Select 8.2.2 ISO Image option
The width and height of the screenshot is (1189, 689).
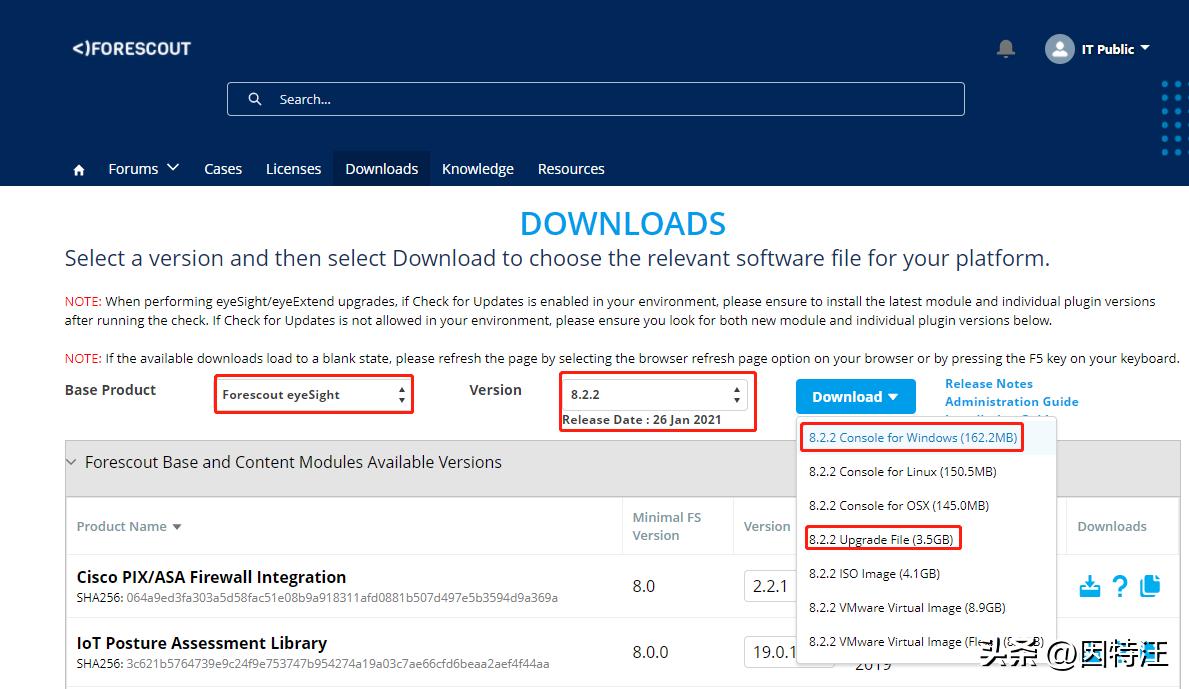point(874,573)
